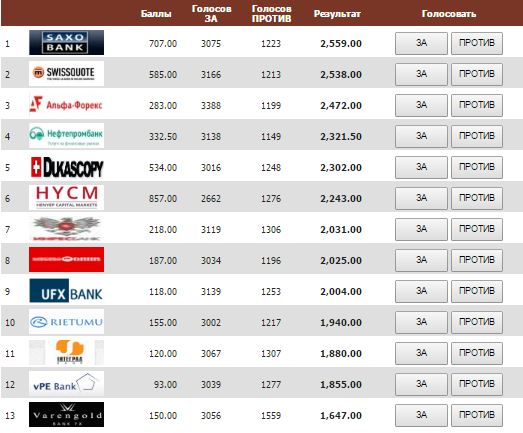Image resolution: width=523 pixels, height=433 pixels.
Task: Click ПРОТИВ button in row 7
Action: tap(477, 230)
